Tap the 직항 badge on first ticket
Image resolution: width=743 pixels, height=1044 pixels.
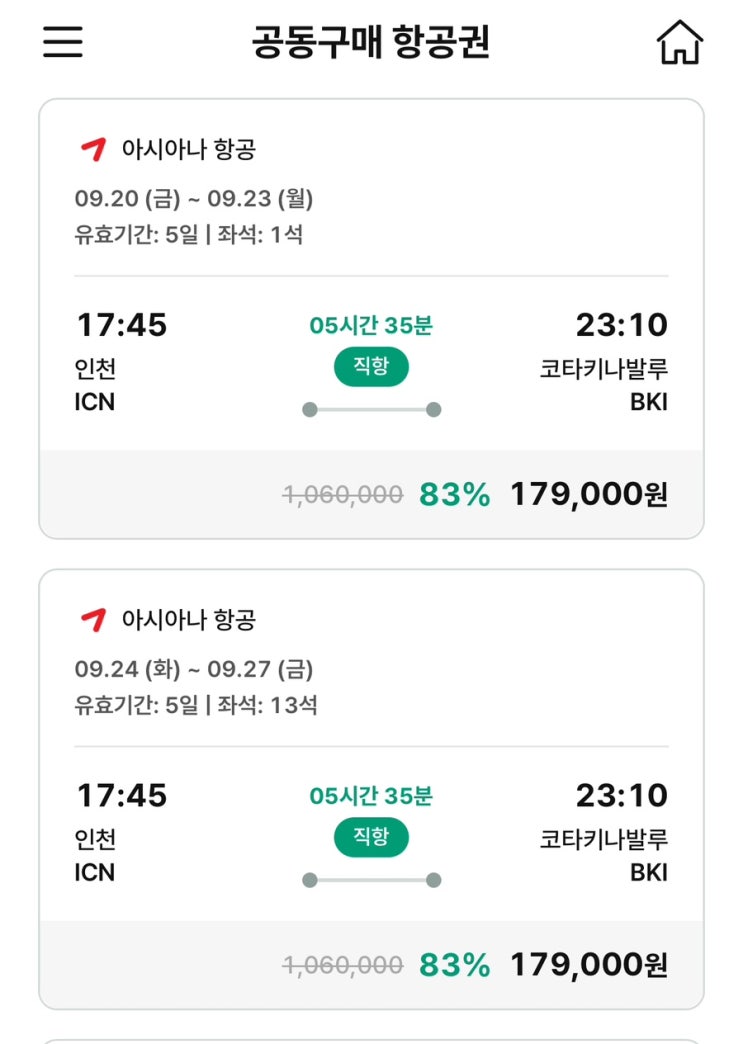point(371,367)
